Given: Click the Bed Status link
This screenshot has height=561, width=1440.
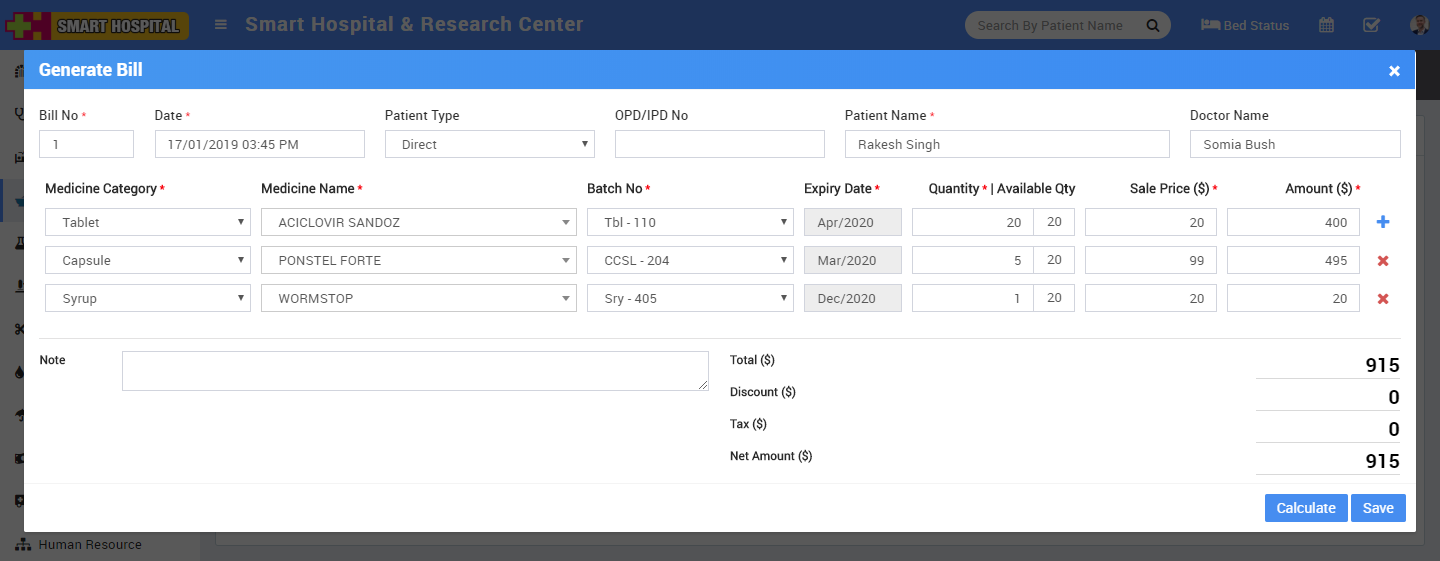Looking at the screenshot, I should 1245,25.
